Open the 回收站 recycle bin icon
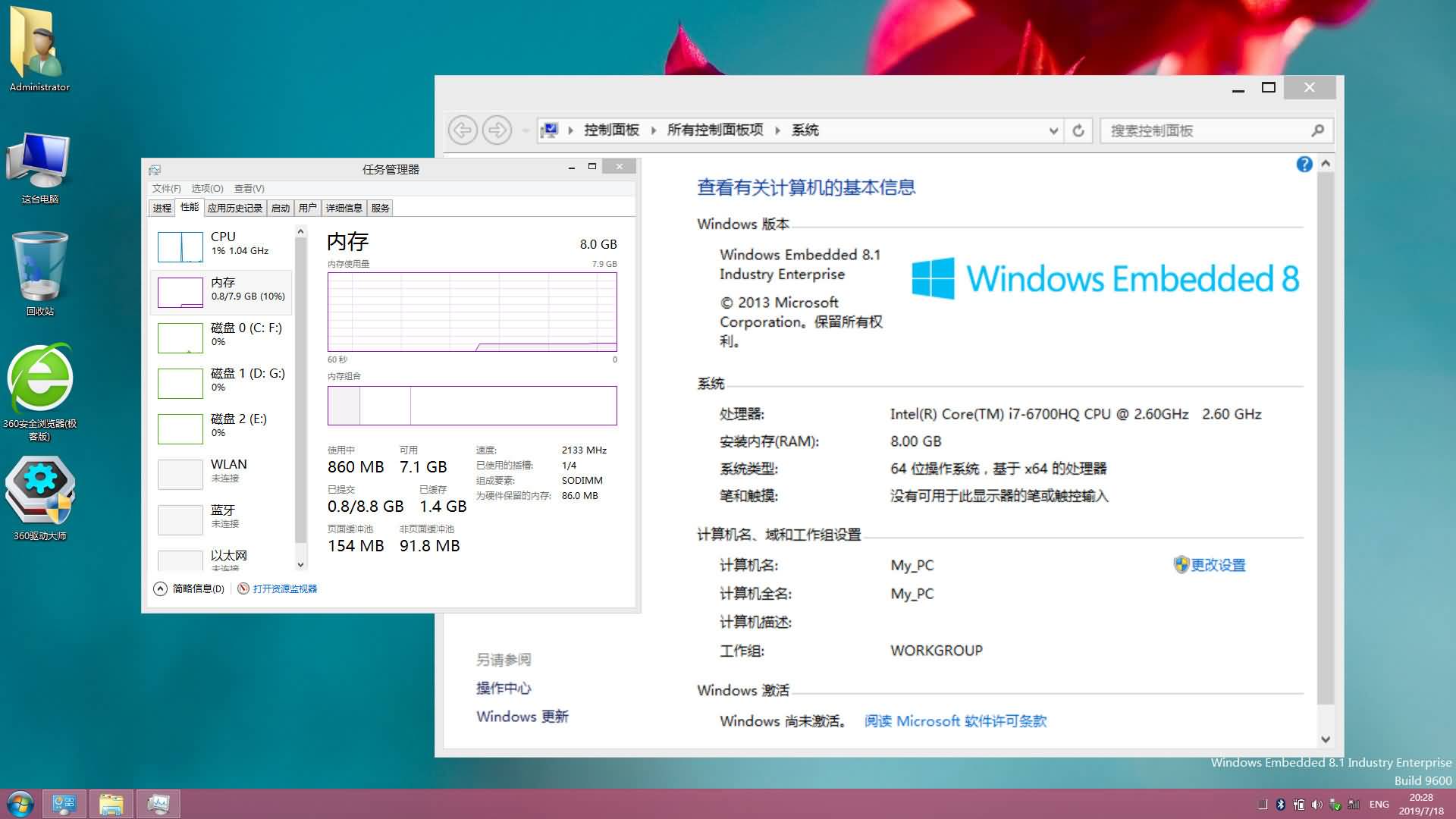1456x819 pixels. (x=39, y=273)
